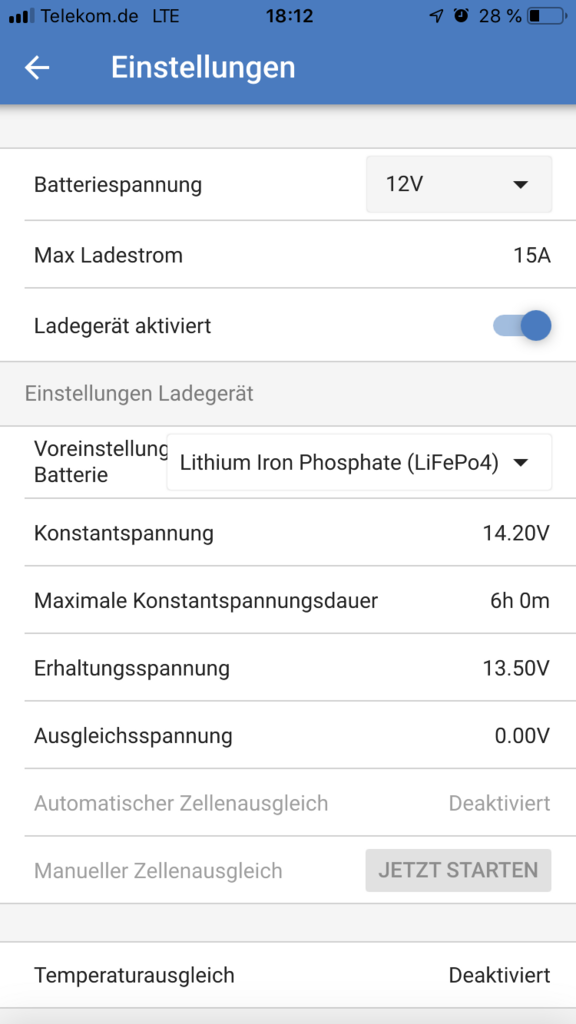Click the arrow beside 12V
The image size is (576, 1024).
pyautogui.click(x=520, y=185)
